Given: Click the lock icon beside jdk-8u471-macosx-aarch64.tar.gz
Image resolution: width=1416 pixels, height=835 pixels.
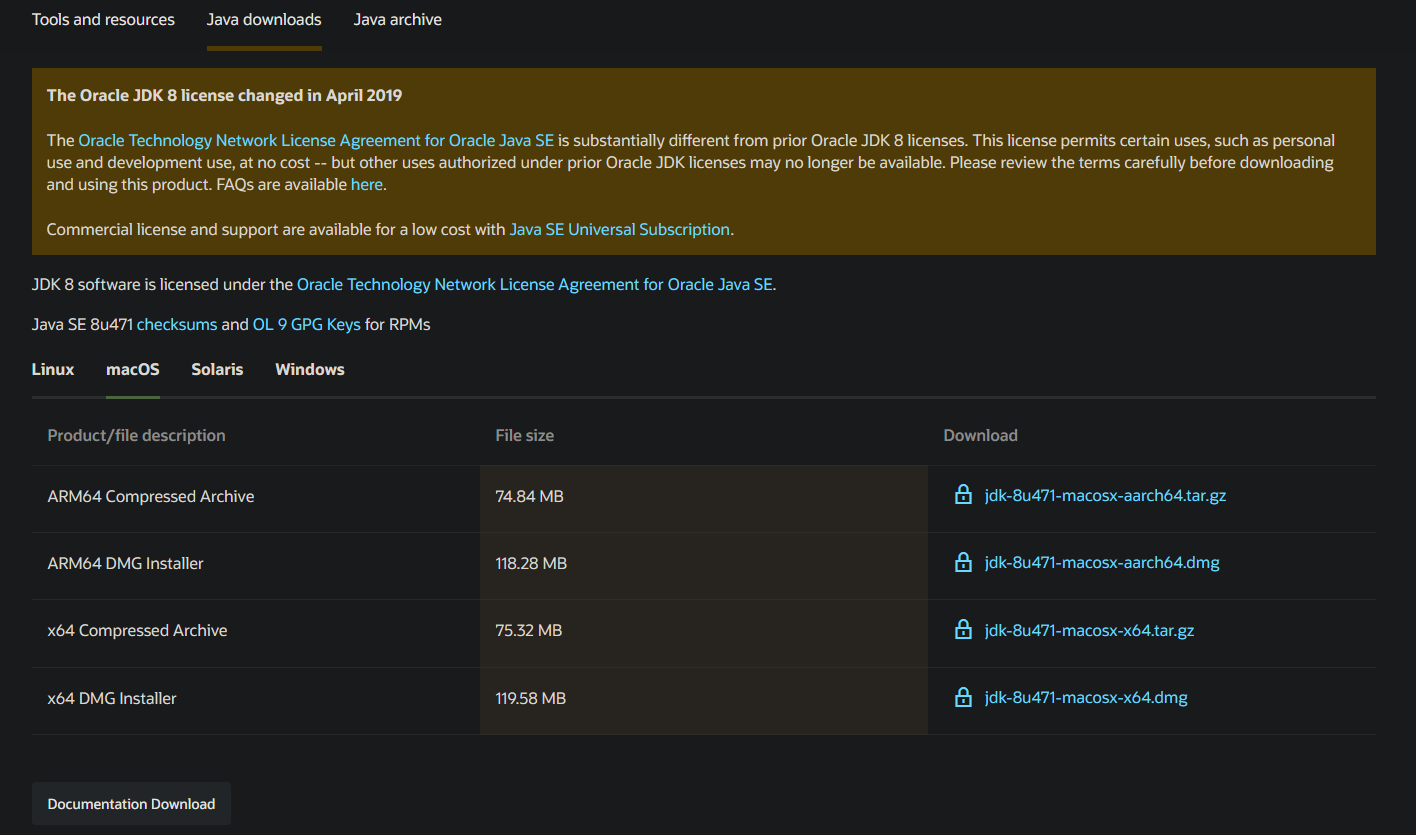Looking at the screenshot, I should (x=963, y=495).
